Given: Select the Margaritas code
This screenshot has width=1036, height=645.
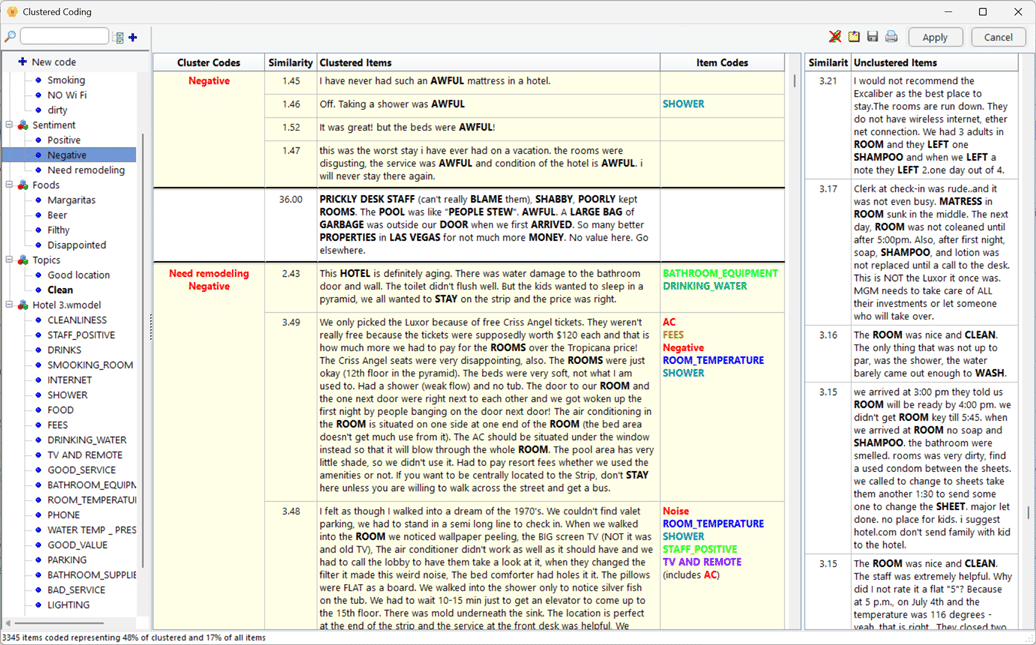Looking at the screenshot, I should pos(71,200).
